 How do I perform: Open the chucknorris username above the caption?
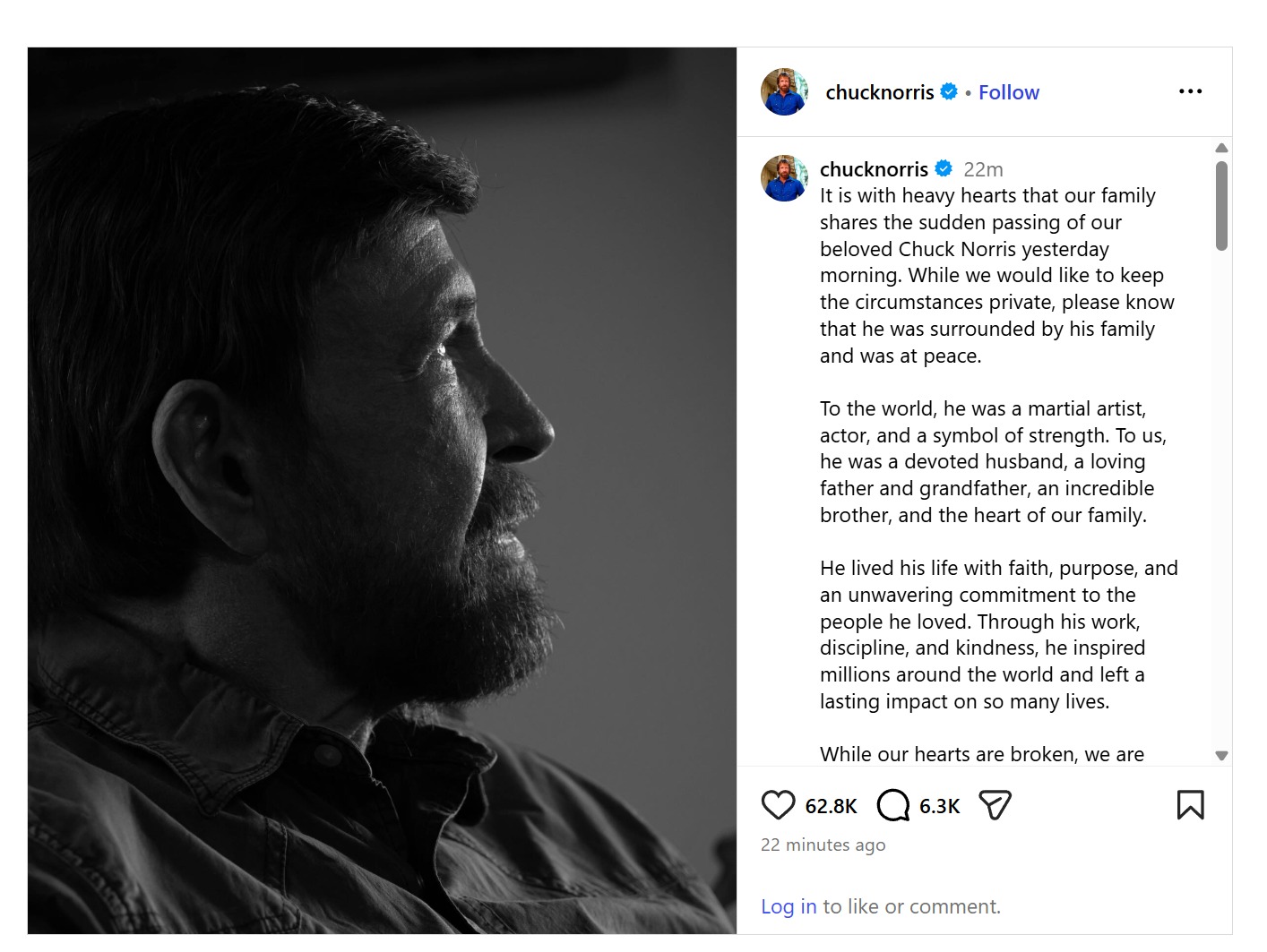coord(874,169)
